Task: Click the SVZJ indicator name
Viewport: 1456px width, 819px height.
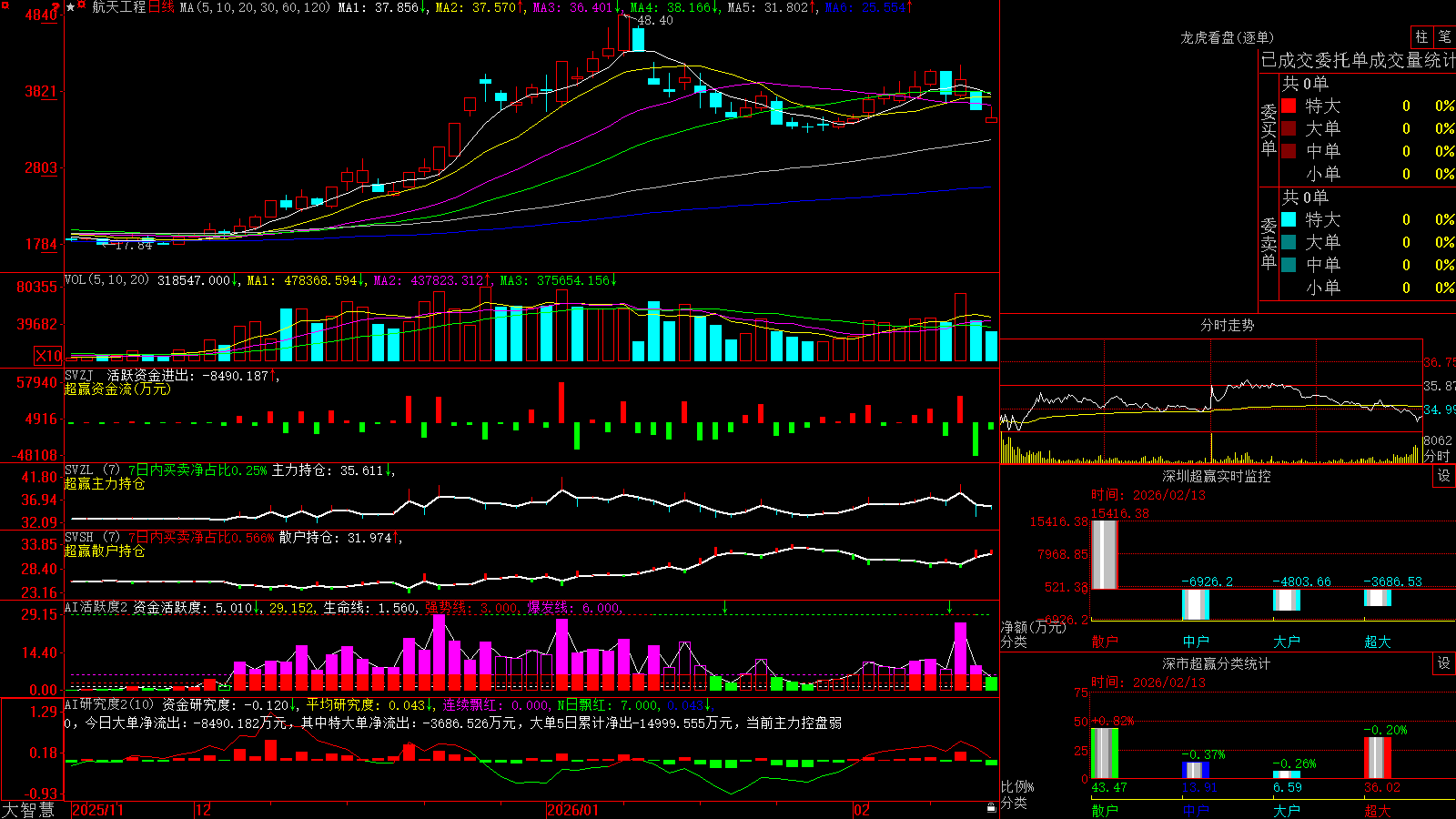Action: point(79,375)
